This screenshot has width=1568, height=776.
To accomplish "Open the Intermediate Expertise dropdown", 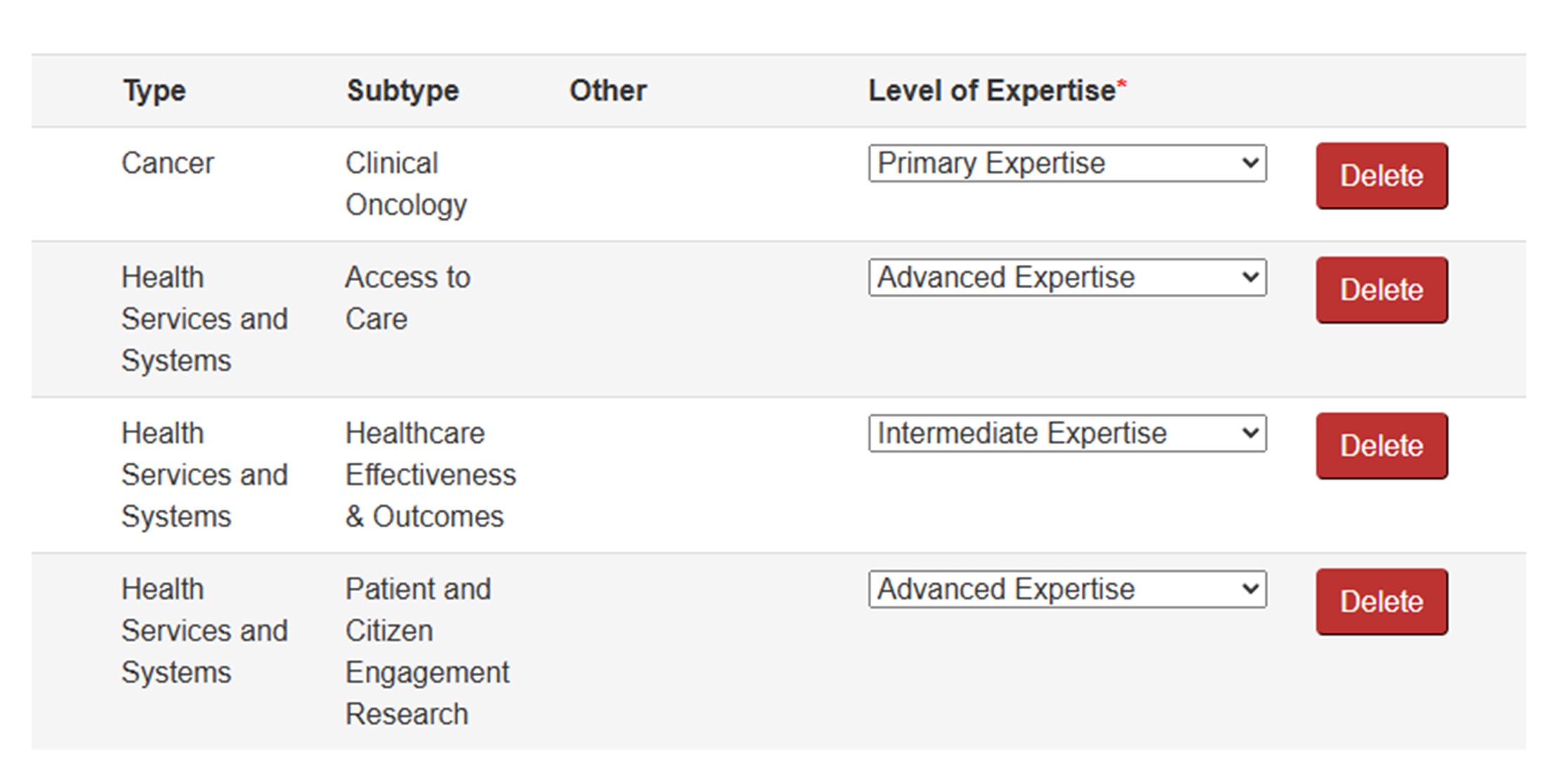I will [1066, 434].
